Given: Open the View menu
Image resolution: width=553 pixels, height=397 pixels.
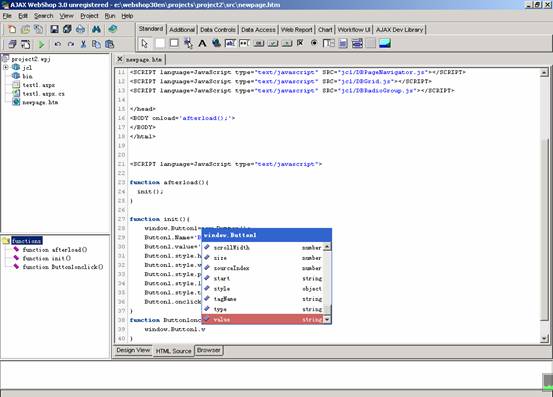Looking at the screenshot, I should [x=66, y=16].
